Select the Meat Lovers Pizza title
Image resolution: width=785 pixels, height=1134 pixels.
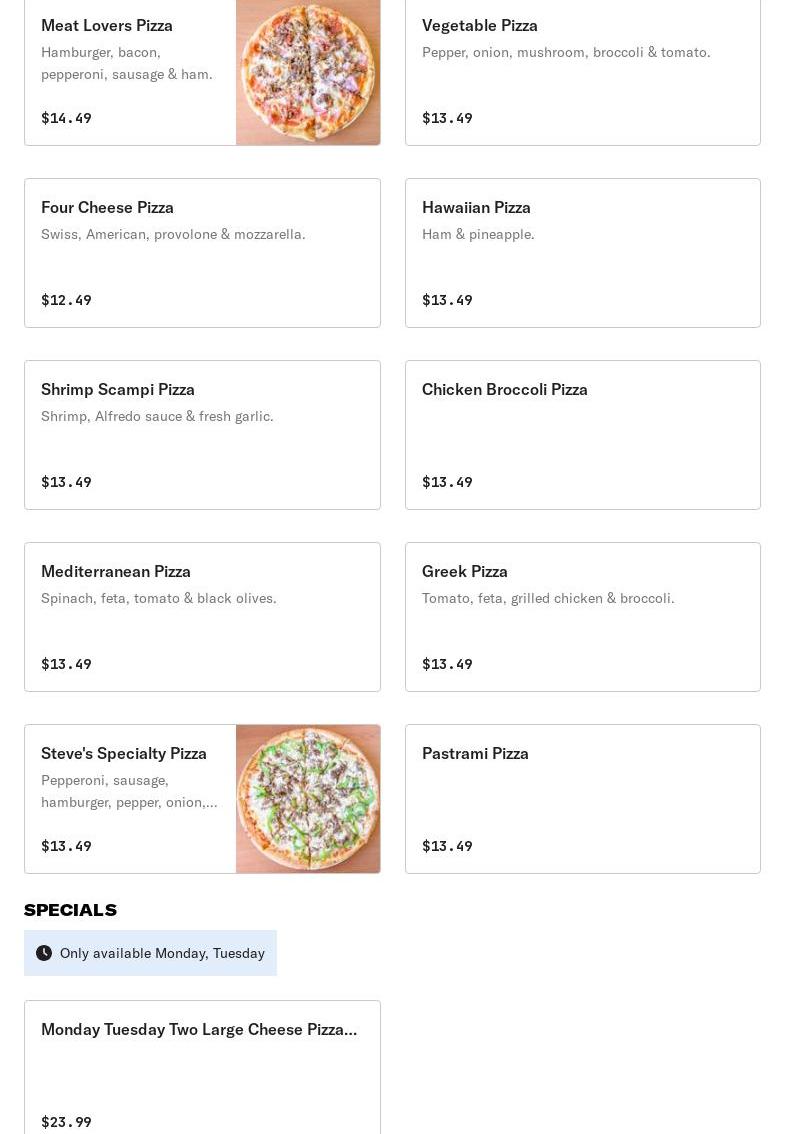coord(107,25)
